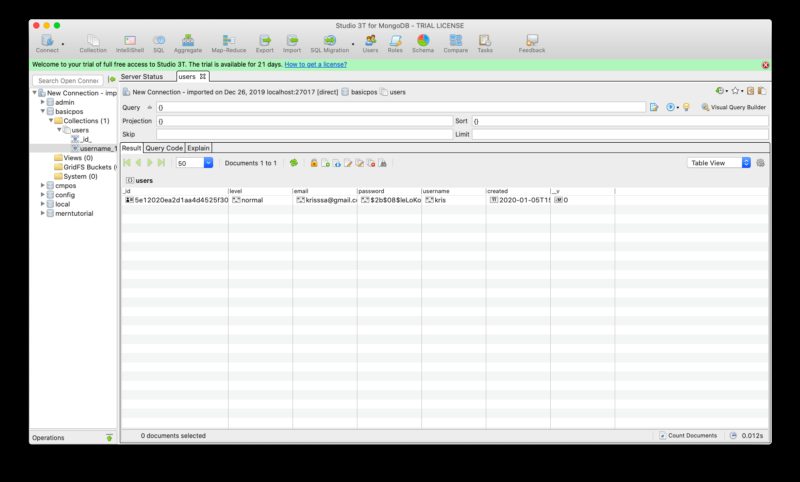This screenshot has width=800, height=482.
Task: Open result view settings gear
Action: coord(760,163)
